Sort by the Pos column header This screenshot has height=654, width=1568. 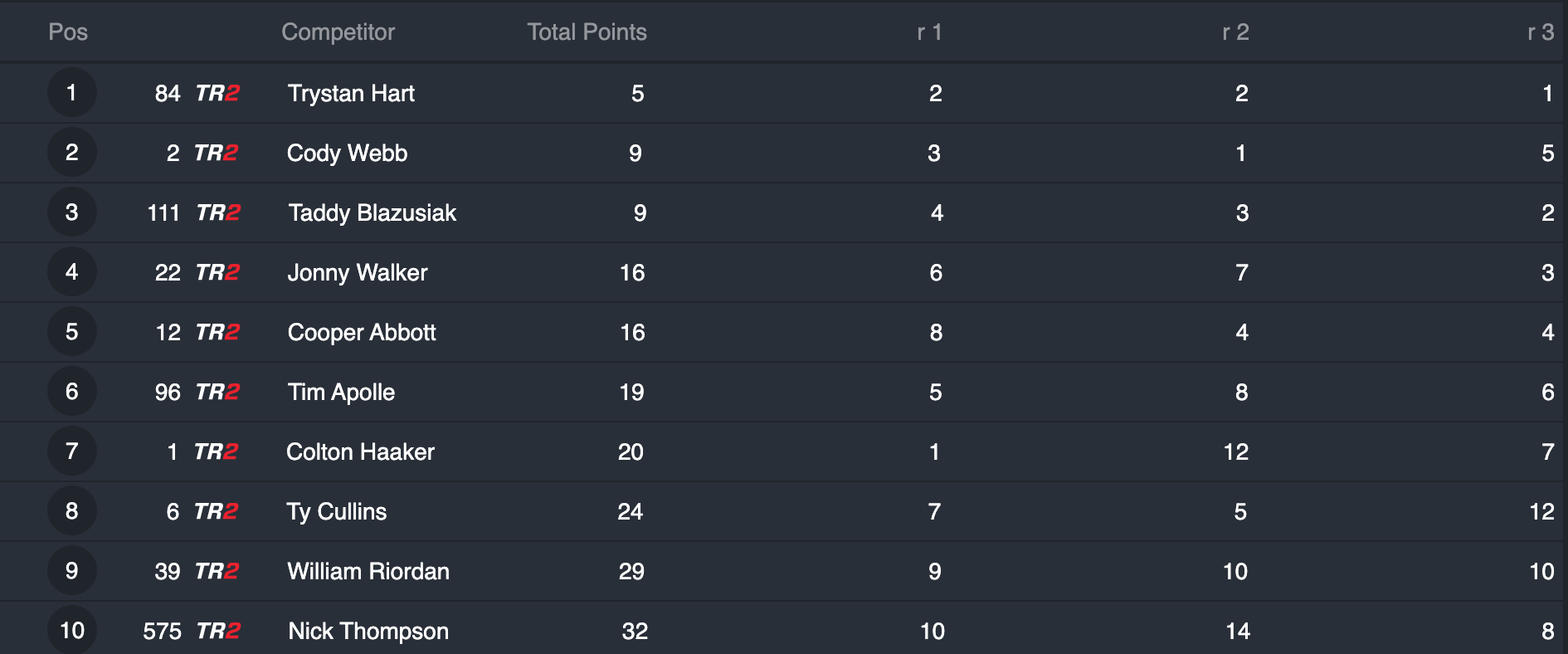pos(68,32)
